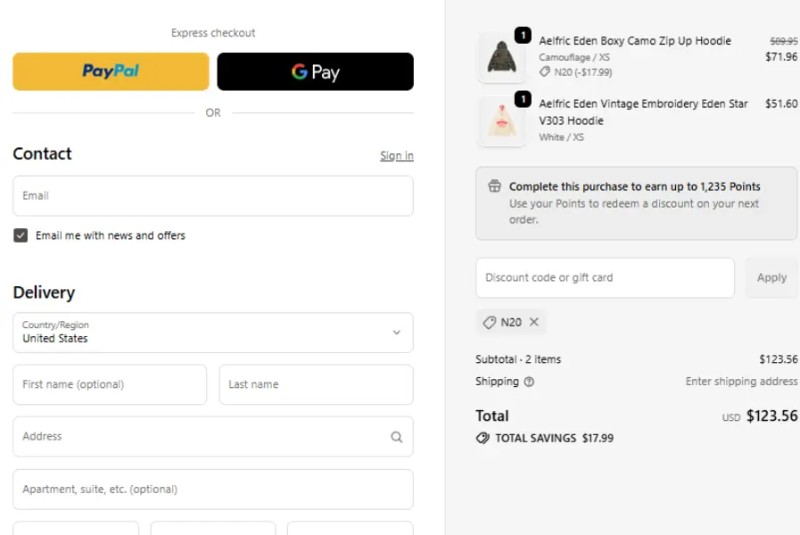This screenshot has height=535, width=800.
Task: Click the White / XS variant text
Action: click(x=561, y=137)
